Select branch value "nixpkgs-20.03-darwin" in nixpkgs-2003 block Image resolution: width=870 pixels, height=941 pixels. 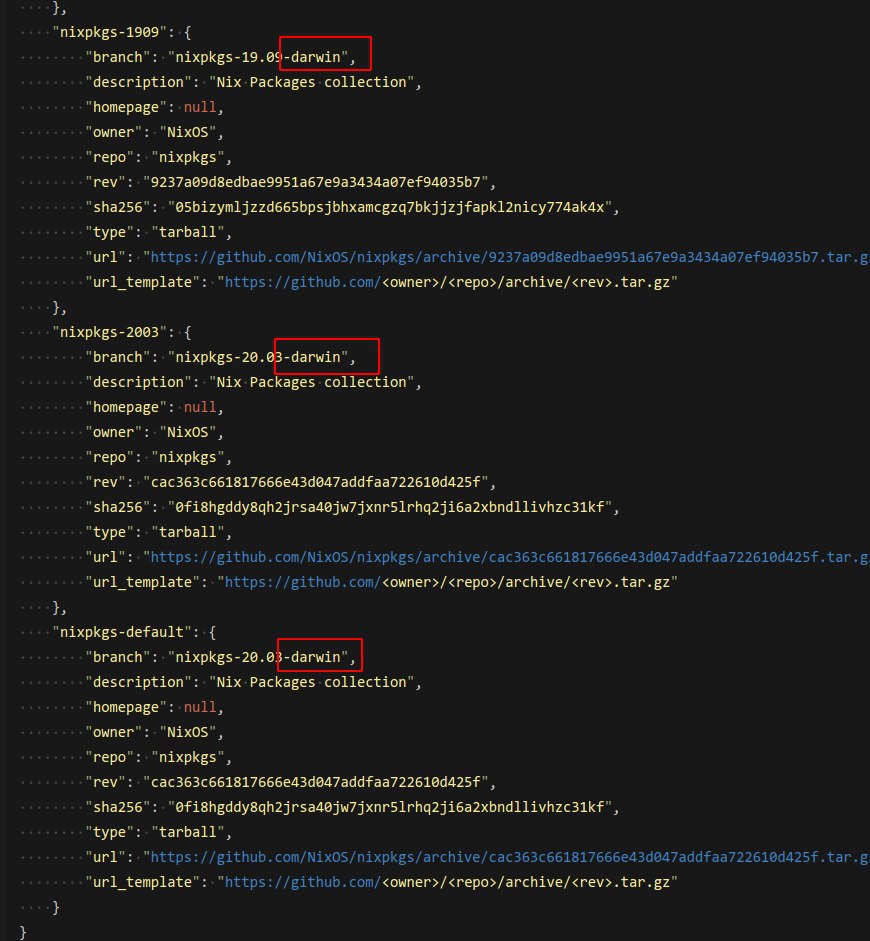[x=258, y=358]
